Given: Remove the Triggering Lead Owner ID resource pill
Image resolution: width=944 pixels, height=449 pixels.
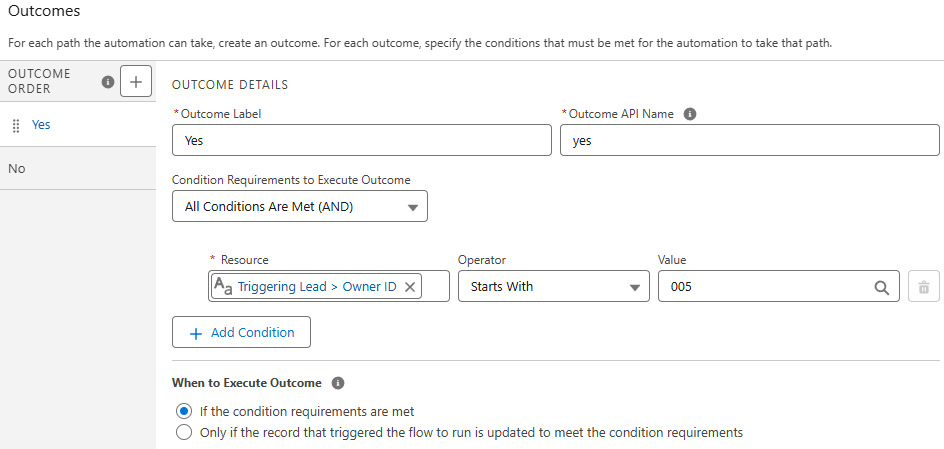Looking at the screenshot, I should (x=410, y=287).
